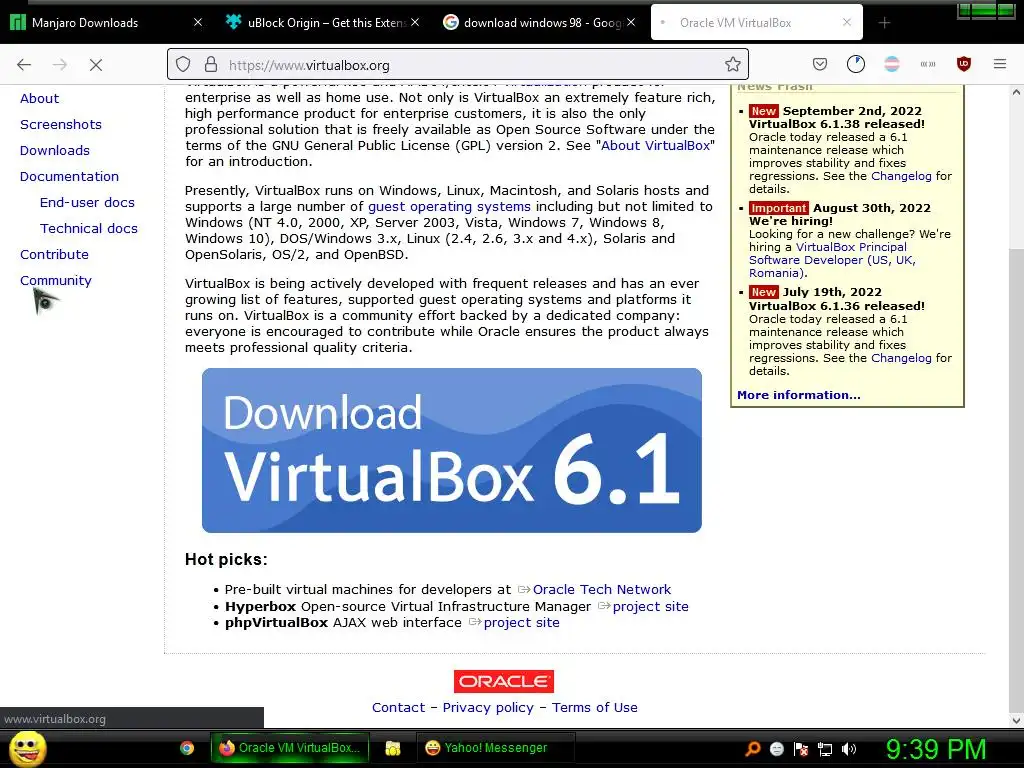Viewport: 1024px width, 768px height.
Task: Go back to the previous page
Action: pyautogui.click(x=24, y=65)
